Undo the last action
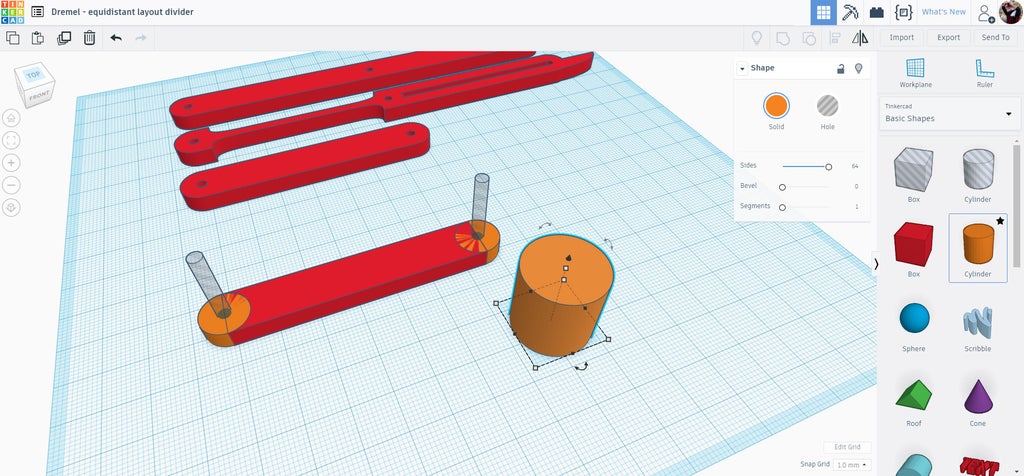 (x=116, y=38)
